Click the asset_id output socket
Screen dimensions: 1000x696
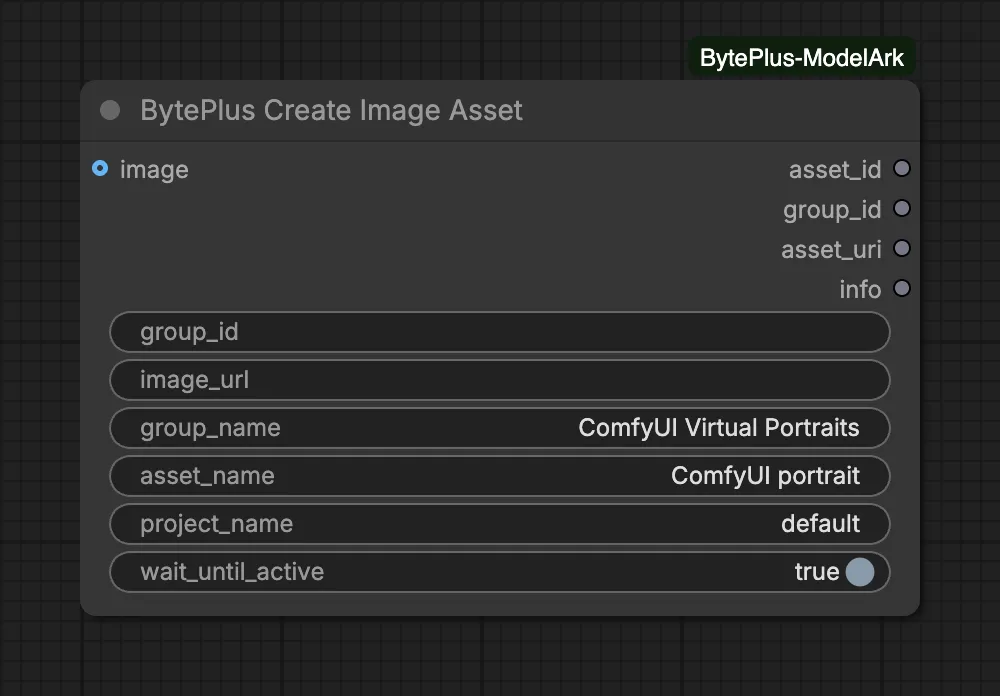coord(902,168)
